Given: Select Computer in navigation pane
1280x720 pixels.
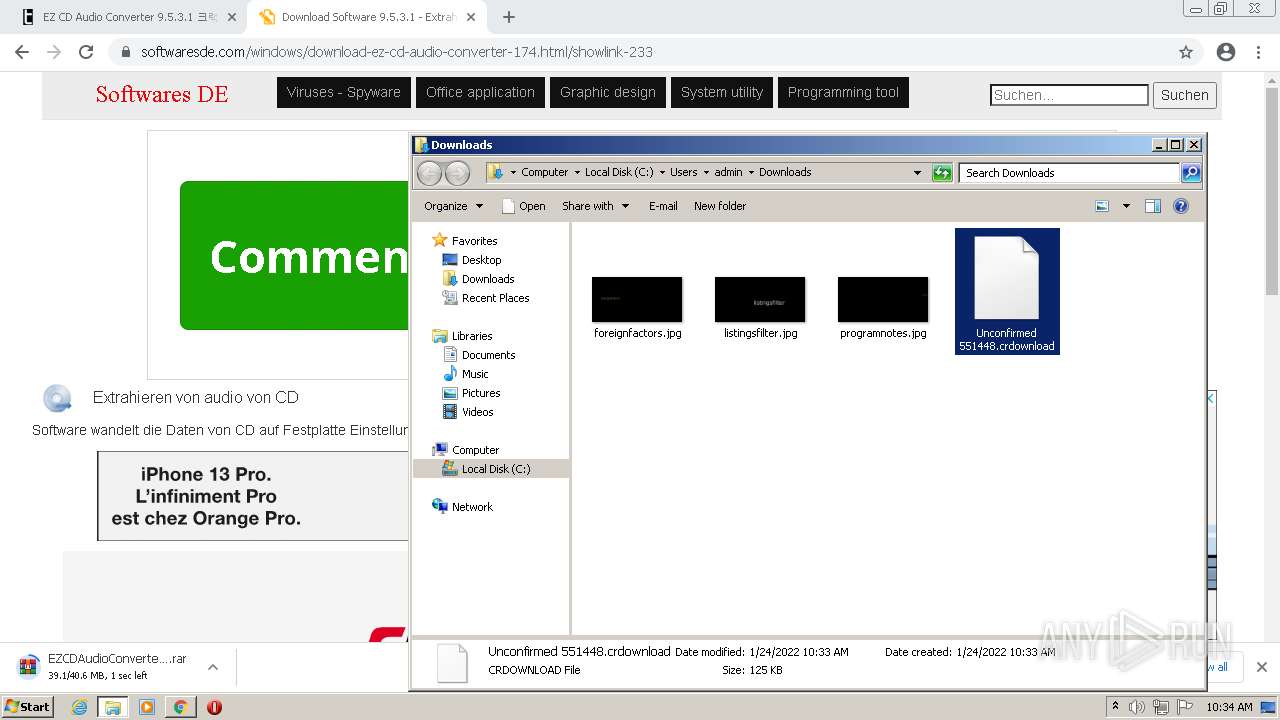Looking at the screenshot, I should (x=475, y=450).
